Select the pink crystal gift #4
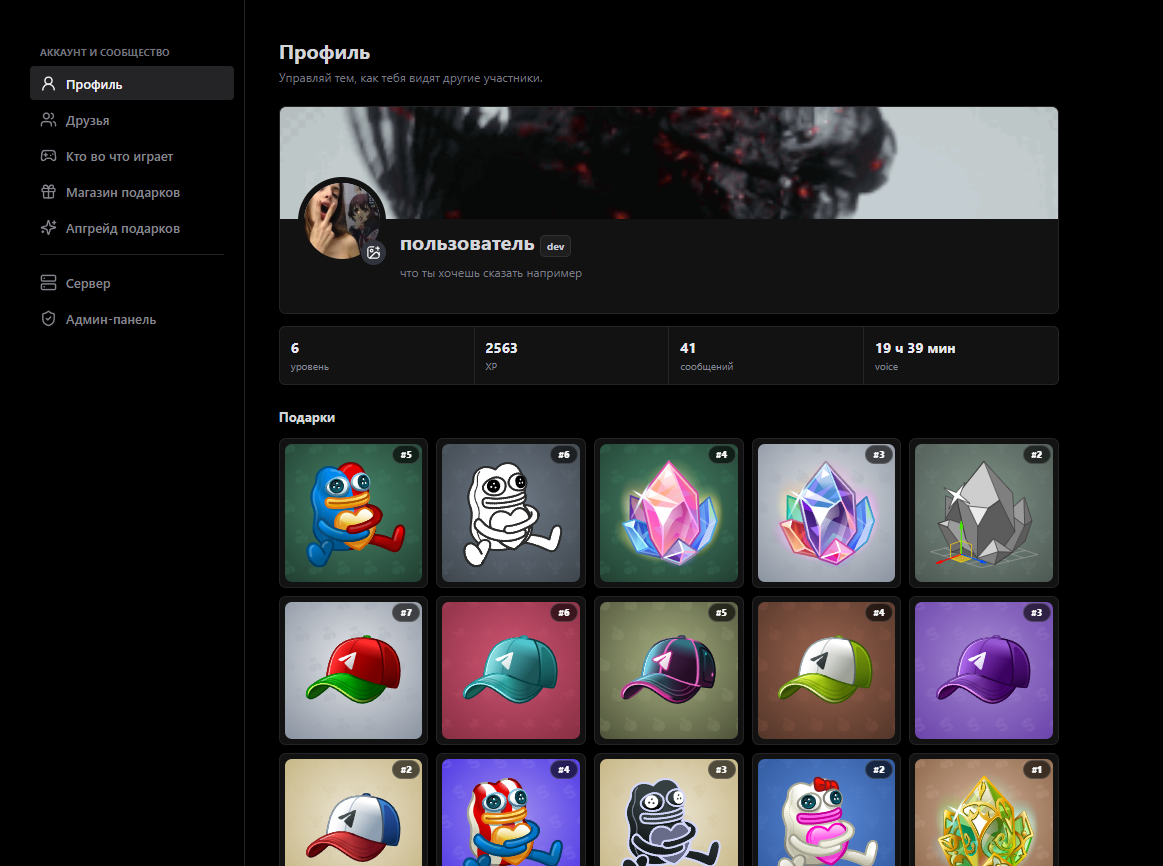This screenshot has height=866, width=1163. click(x=668, y=513)
